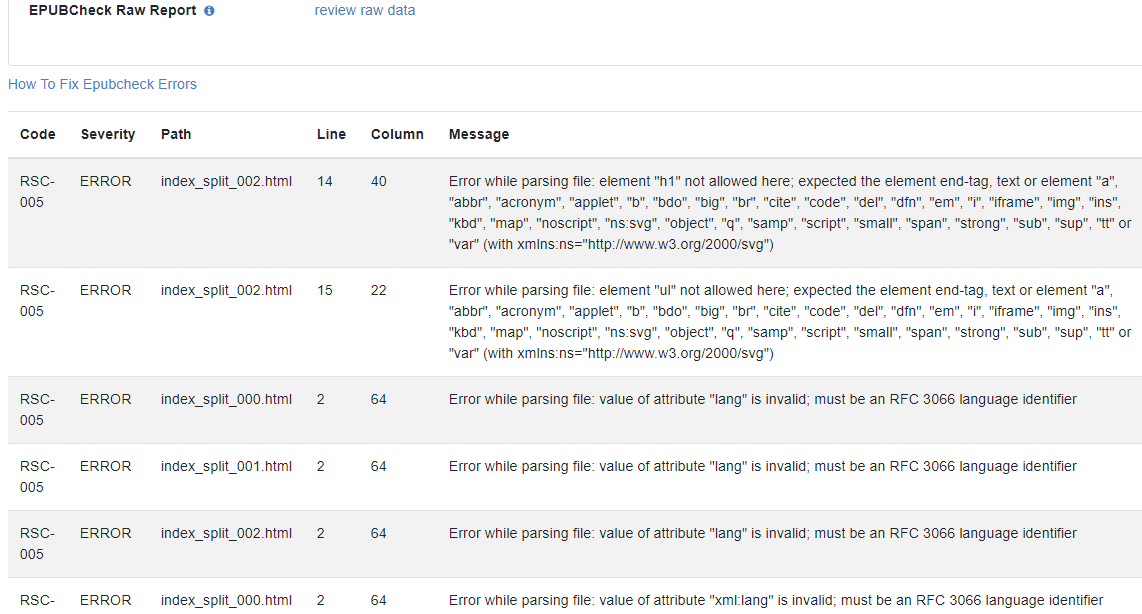Screen dimensions: 1142x614
Task: Click the error message about element "ul"
Action: [x=790, y=321]
